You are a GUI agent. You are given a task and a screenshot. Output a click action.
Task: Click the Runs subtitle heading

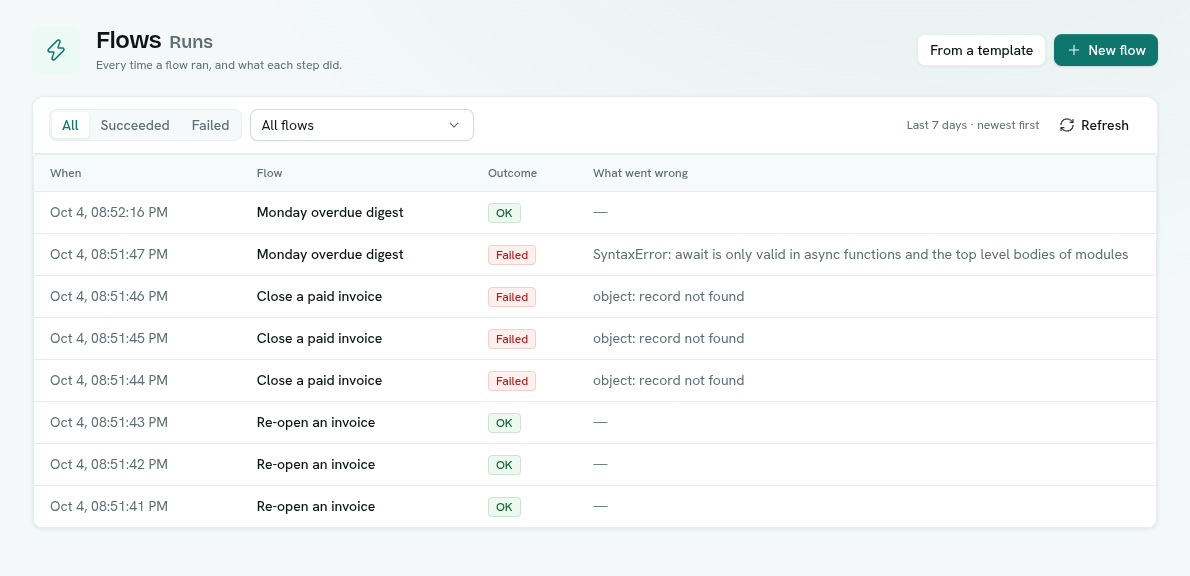pos(190,42)
